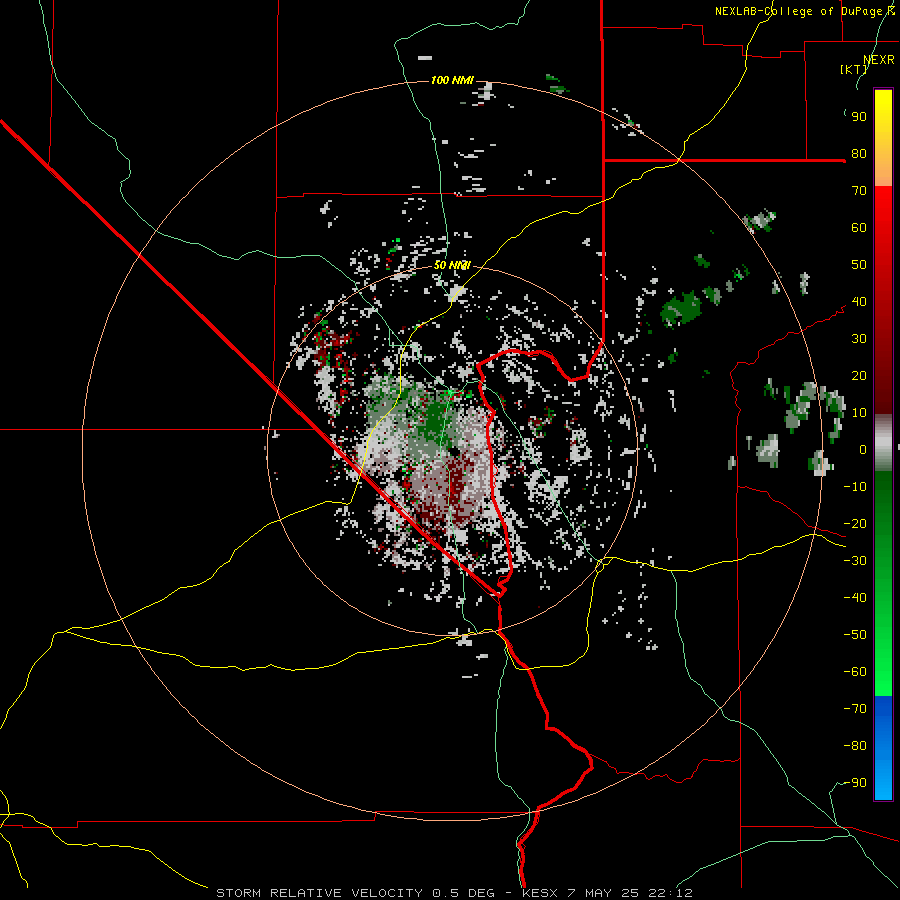Click the positive 30 scale value
Image resolution: width=900 pixels, height=900 pixels.
pyautogui.click(x=859, y=339)
